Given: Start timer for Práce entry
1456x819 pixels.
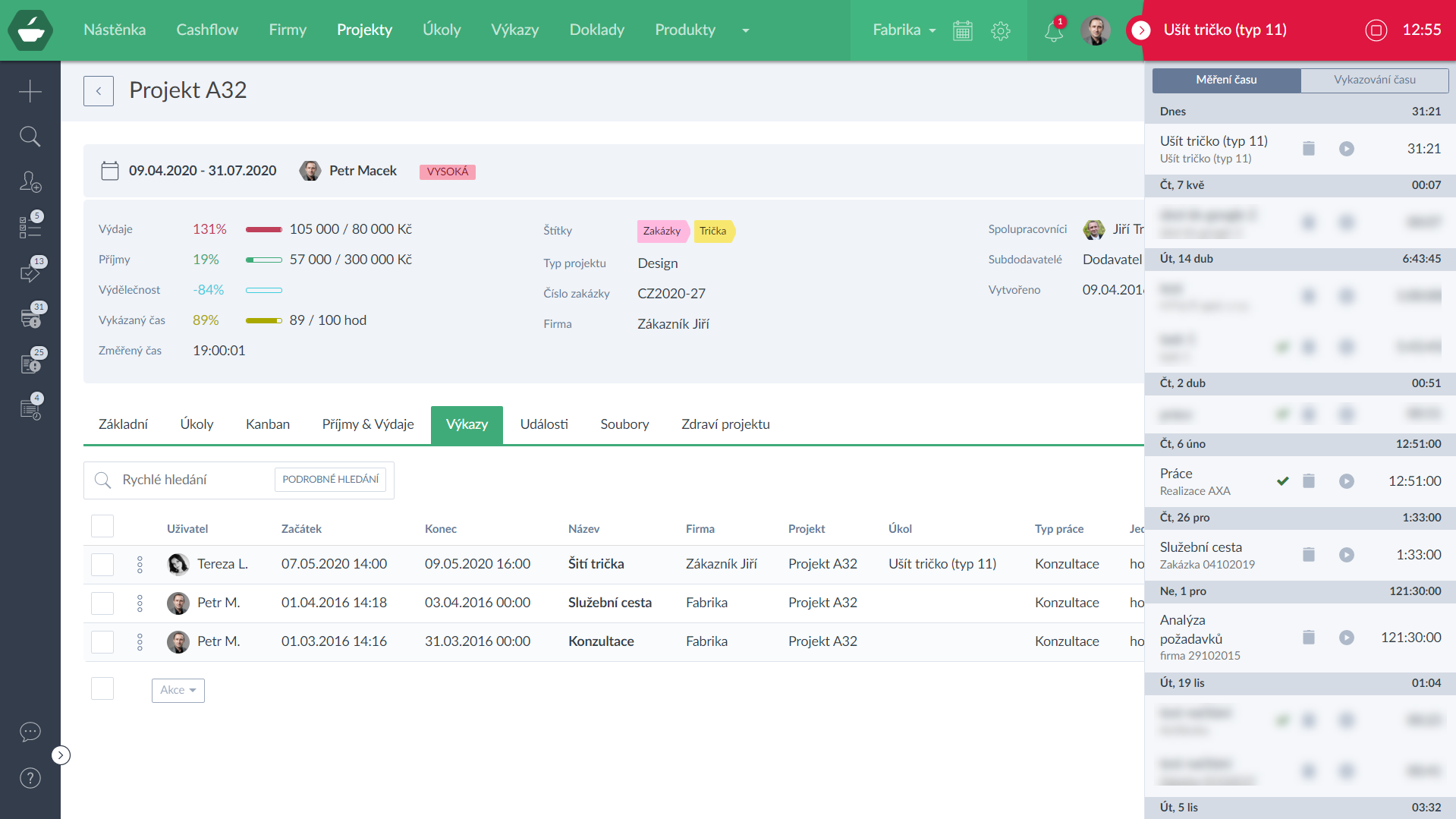Looking at the screenshot, I should [1346, 481].
